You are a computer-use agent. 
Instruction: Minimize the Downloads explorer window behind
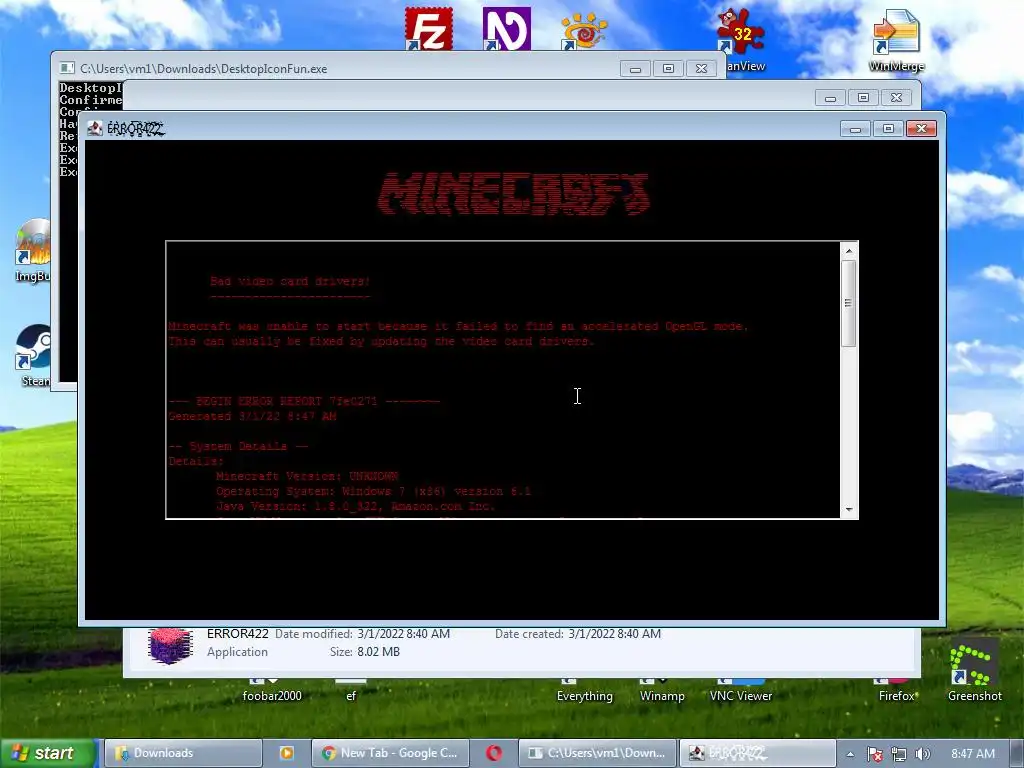coord(830,98)
